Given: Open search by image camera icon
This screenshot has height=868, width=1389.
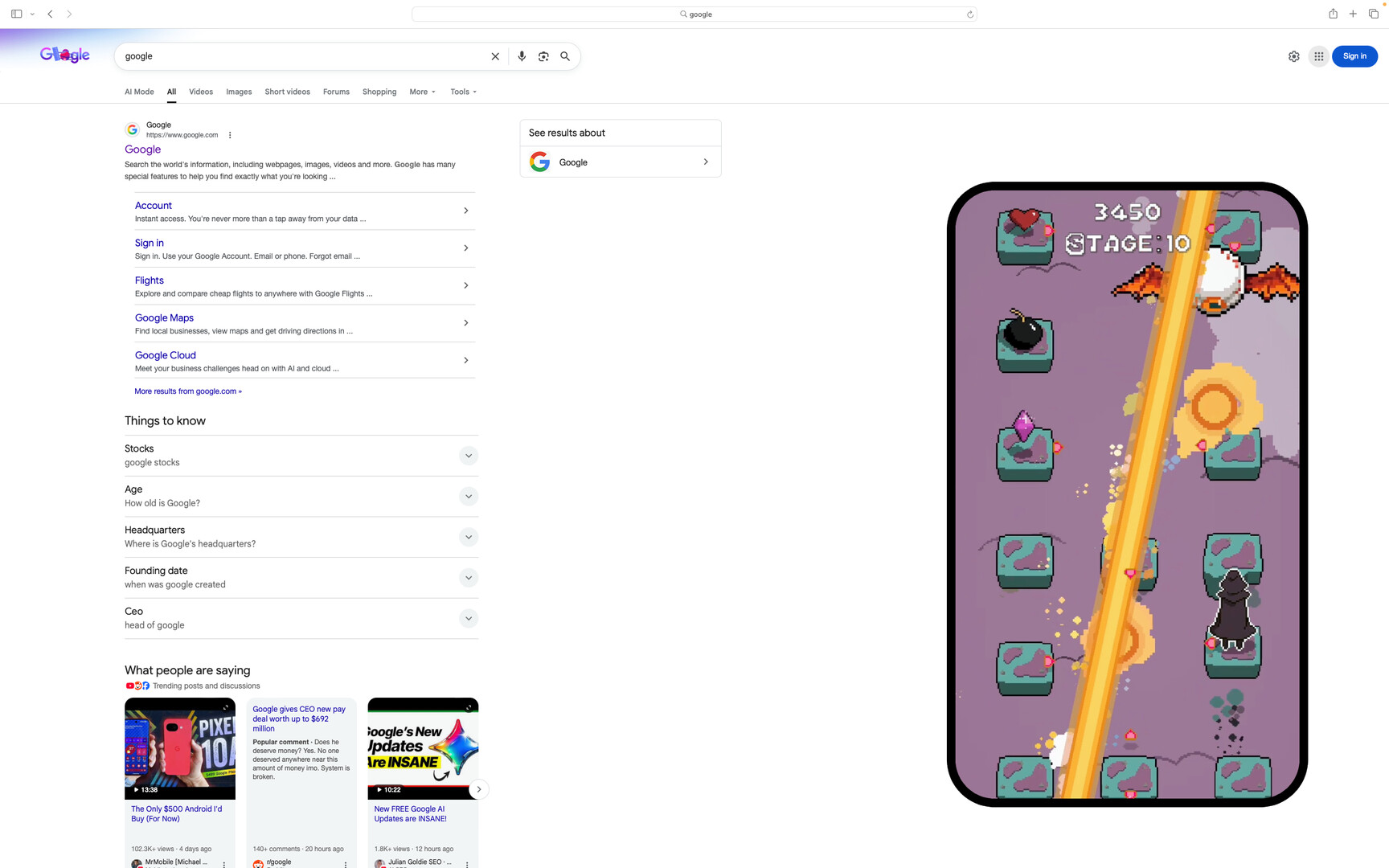Looking at the screenshot, I should (x=543, y=56).
